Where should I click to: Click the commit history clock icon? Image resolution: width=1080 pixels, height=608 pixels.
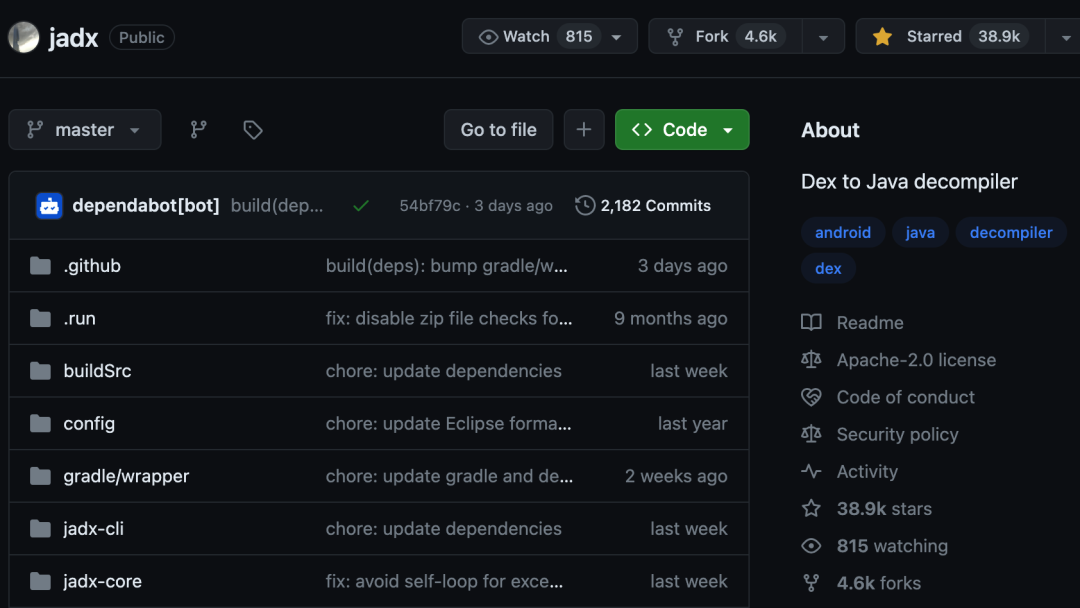(585, 205)
